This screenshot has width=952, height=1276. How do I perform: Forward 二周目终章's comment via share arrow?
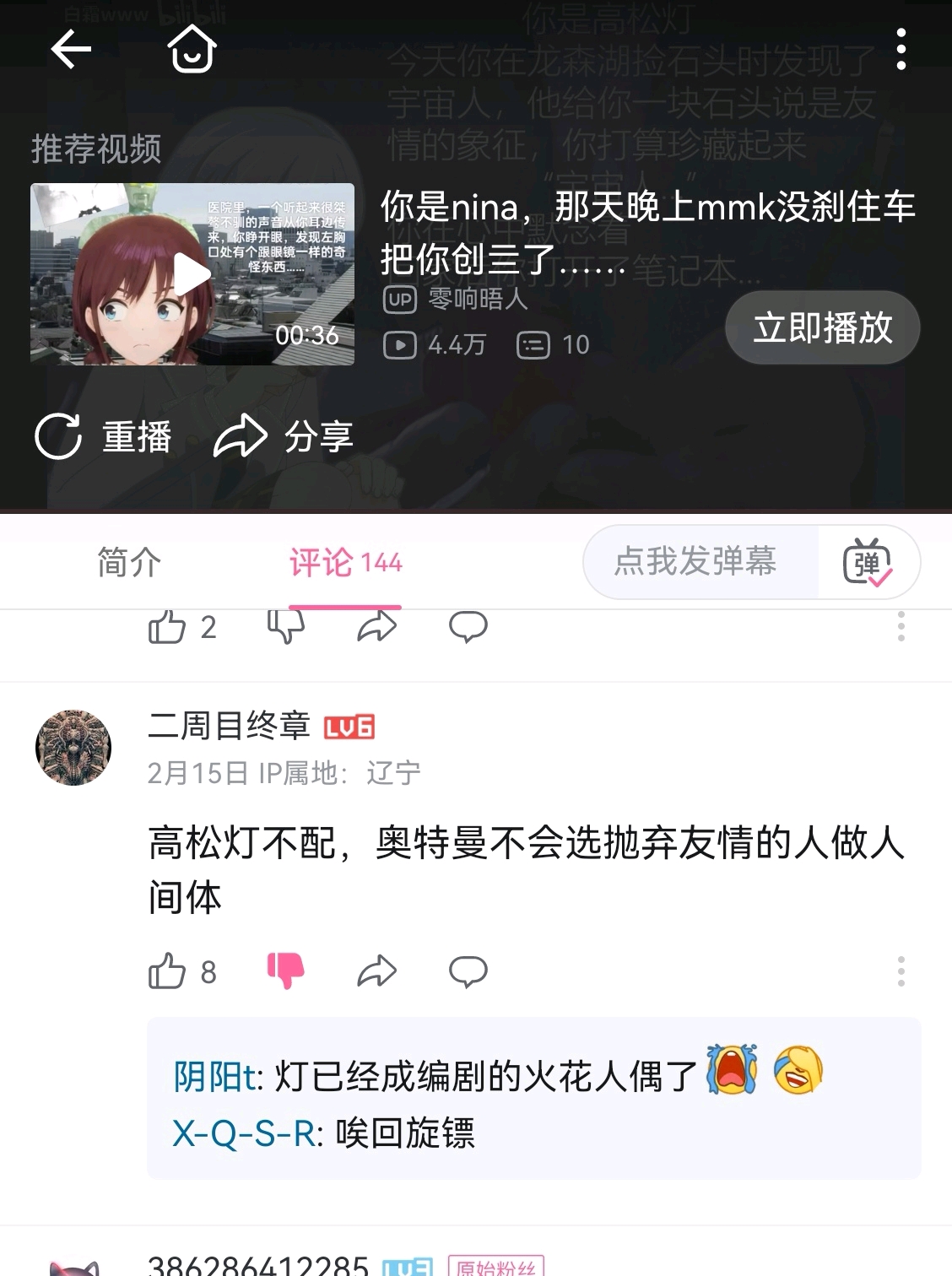[x=376, y=971]
